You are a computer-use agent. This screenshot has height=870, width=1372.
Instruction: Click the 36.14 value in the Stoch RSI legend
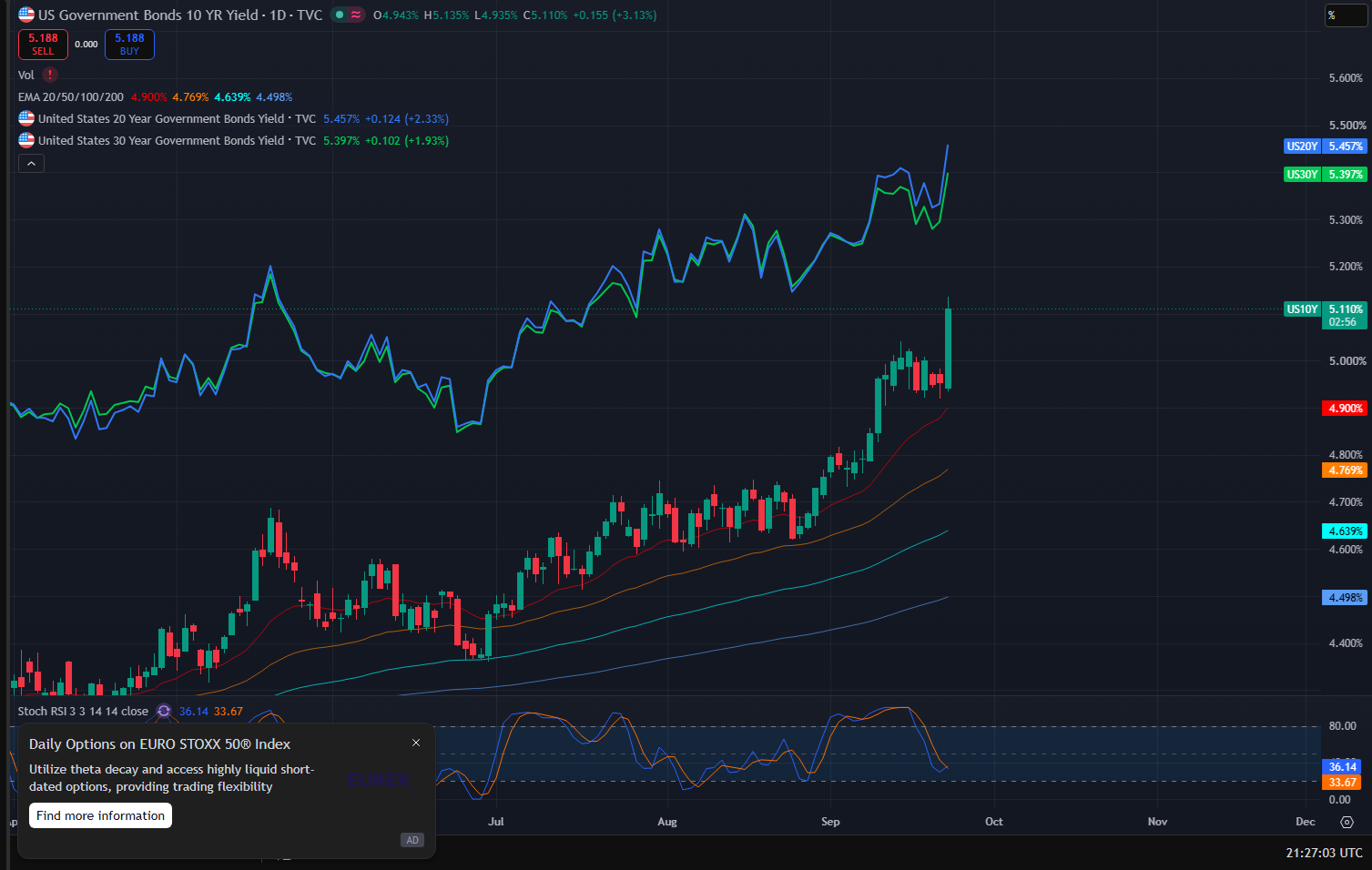pyautogui.click(x=194, y=711)
